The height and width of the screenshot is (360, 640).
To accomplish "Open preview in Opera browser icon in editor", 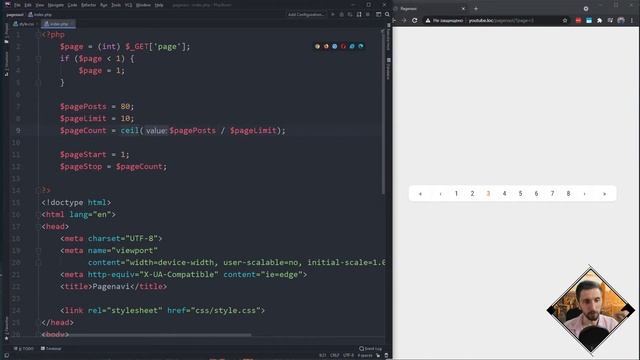I will (x=343, y=47).
